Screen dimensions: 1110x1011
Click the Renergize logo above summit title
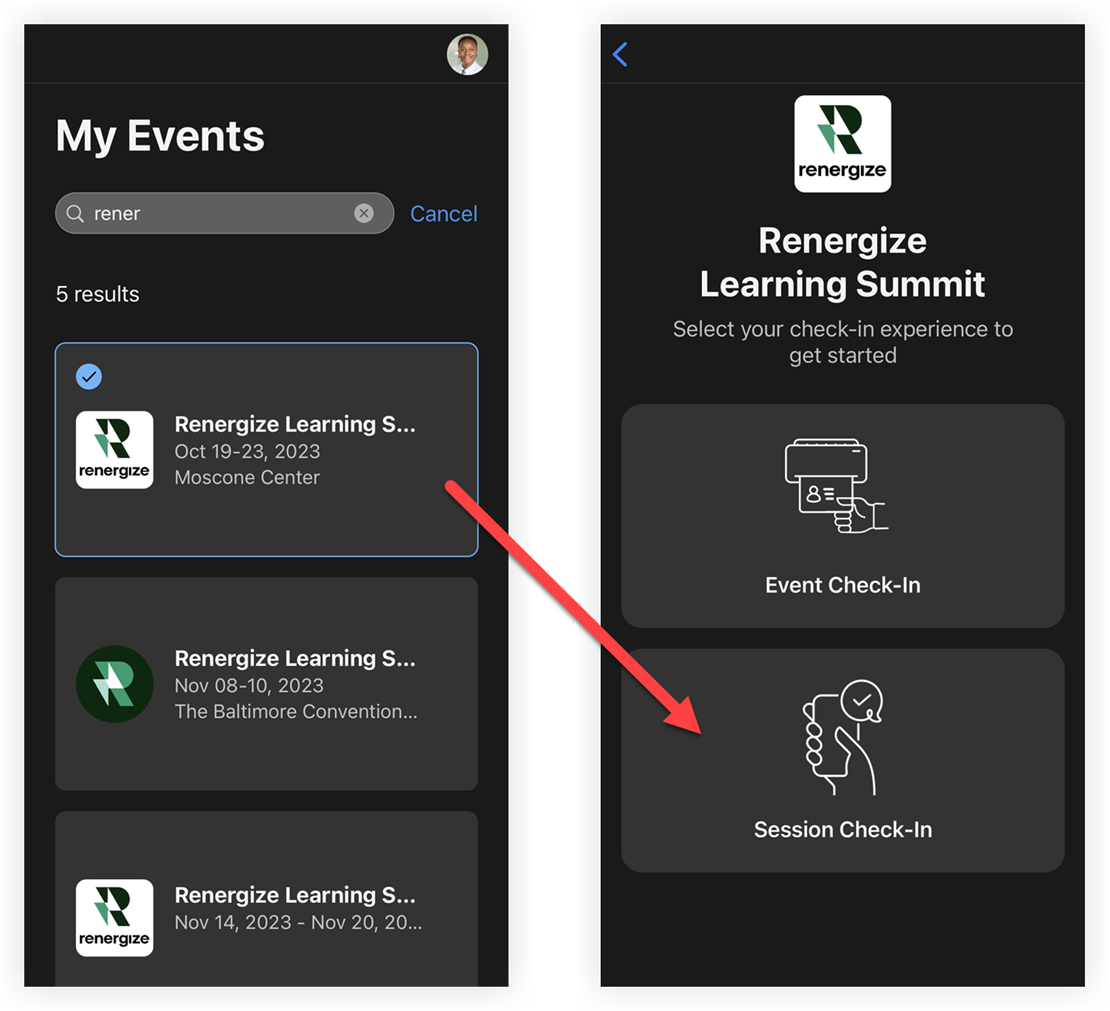click(842, 144)
